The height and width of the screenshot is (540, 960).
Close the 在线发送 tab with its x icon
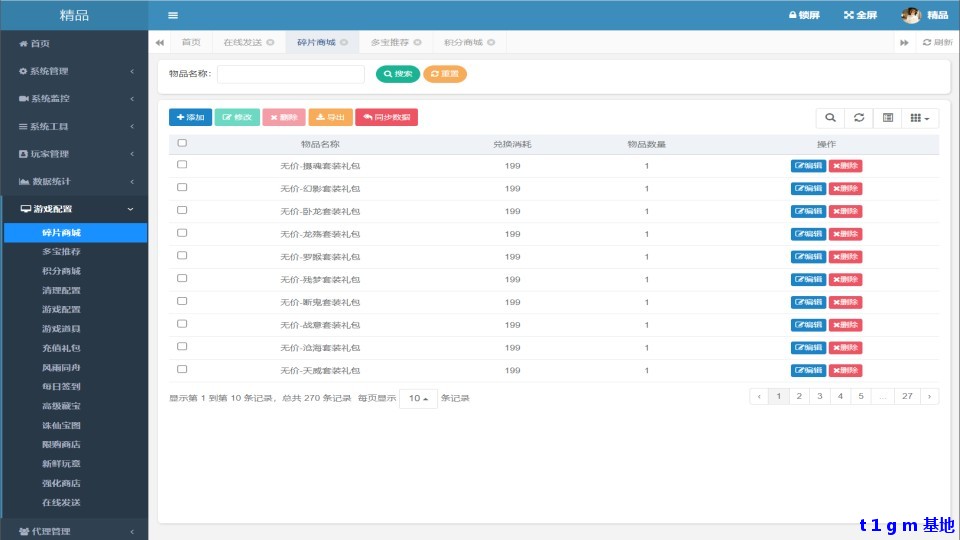(x=270, y=42)
